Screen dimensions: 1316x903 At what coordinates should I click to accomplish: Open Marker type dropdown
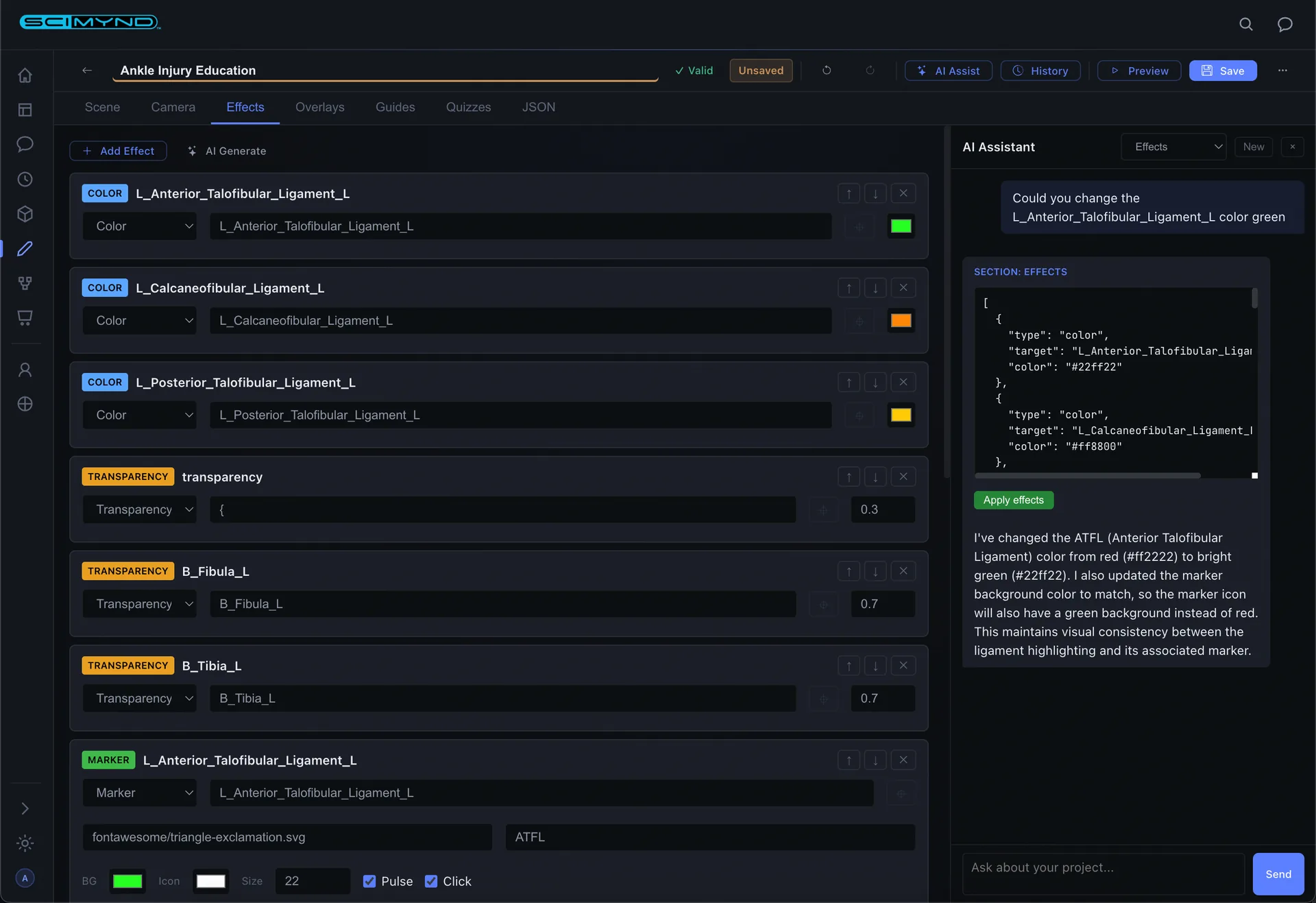click(140, 793)
